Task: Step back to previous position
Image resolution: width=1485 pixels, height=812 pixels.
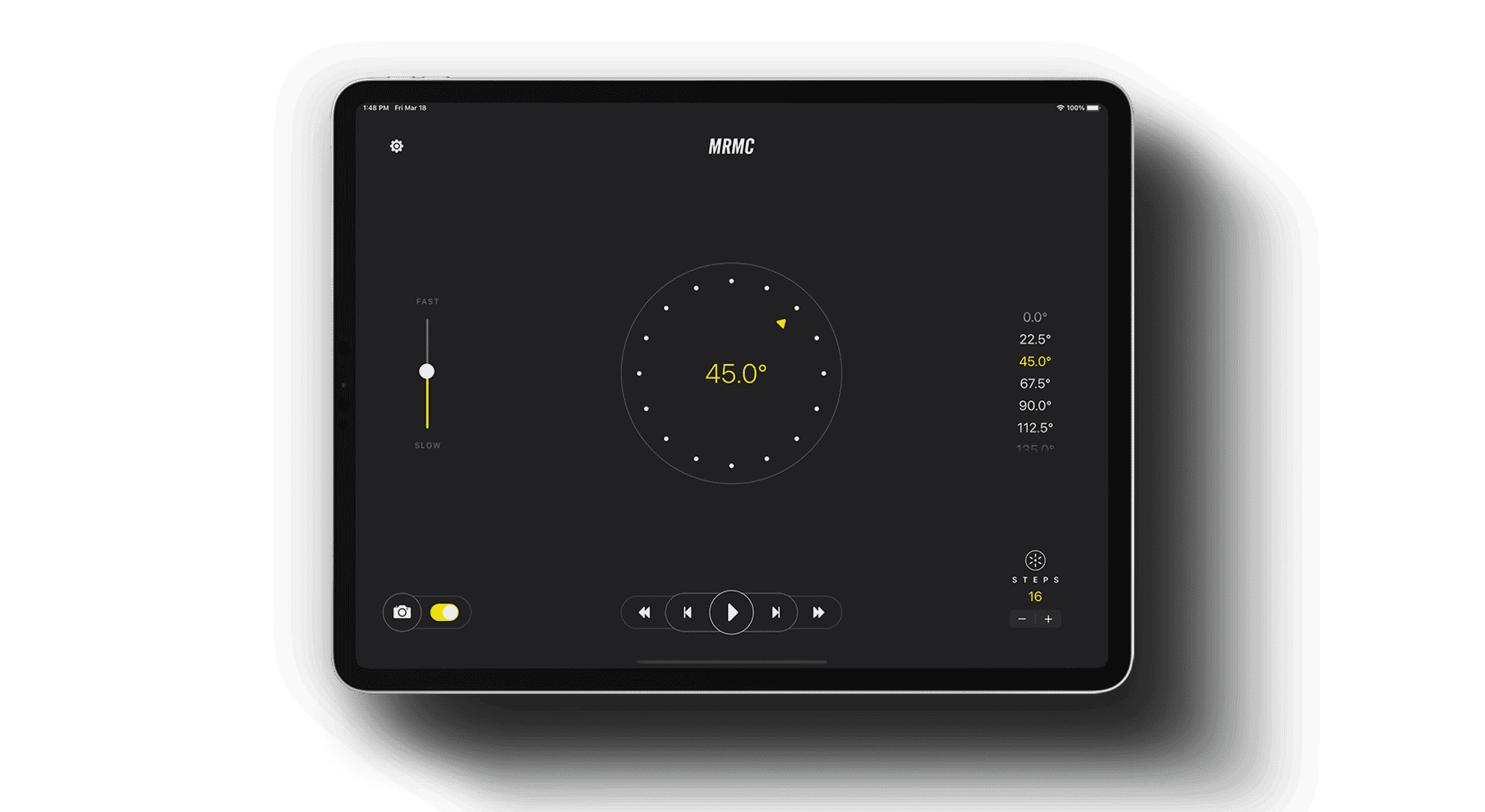Action: point(688,612)
